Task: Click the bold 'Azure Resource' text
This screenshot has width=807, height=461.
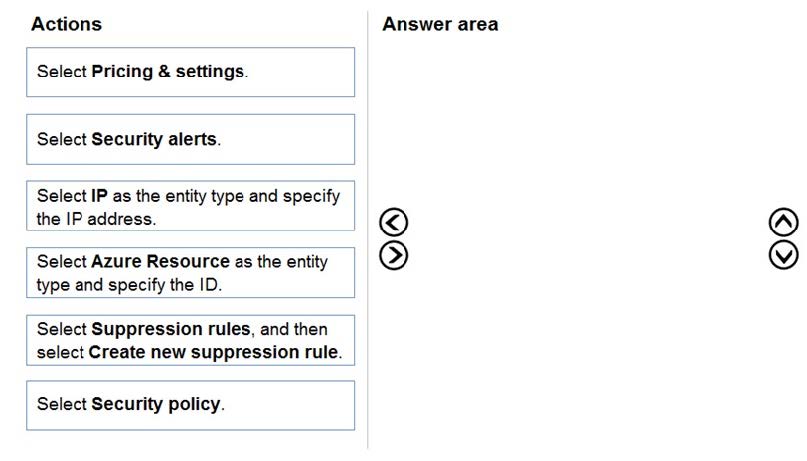Action: (x=160, y=261)
